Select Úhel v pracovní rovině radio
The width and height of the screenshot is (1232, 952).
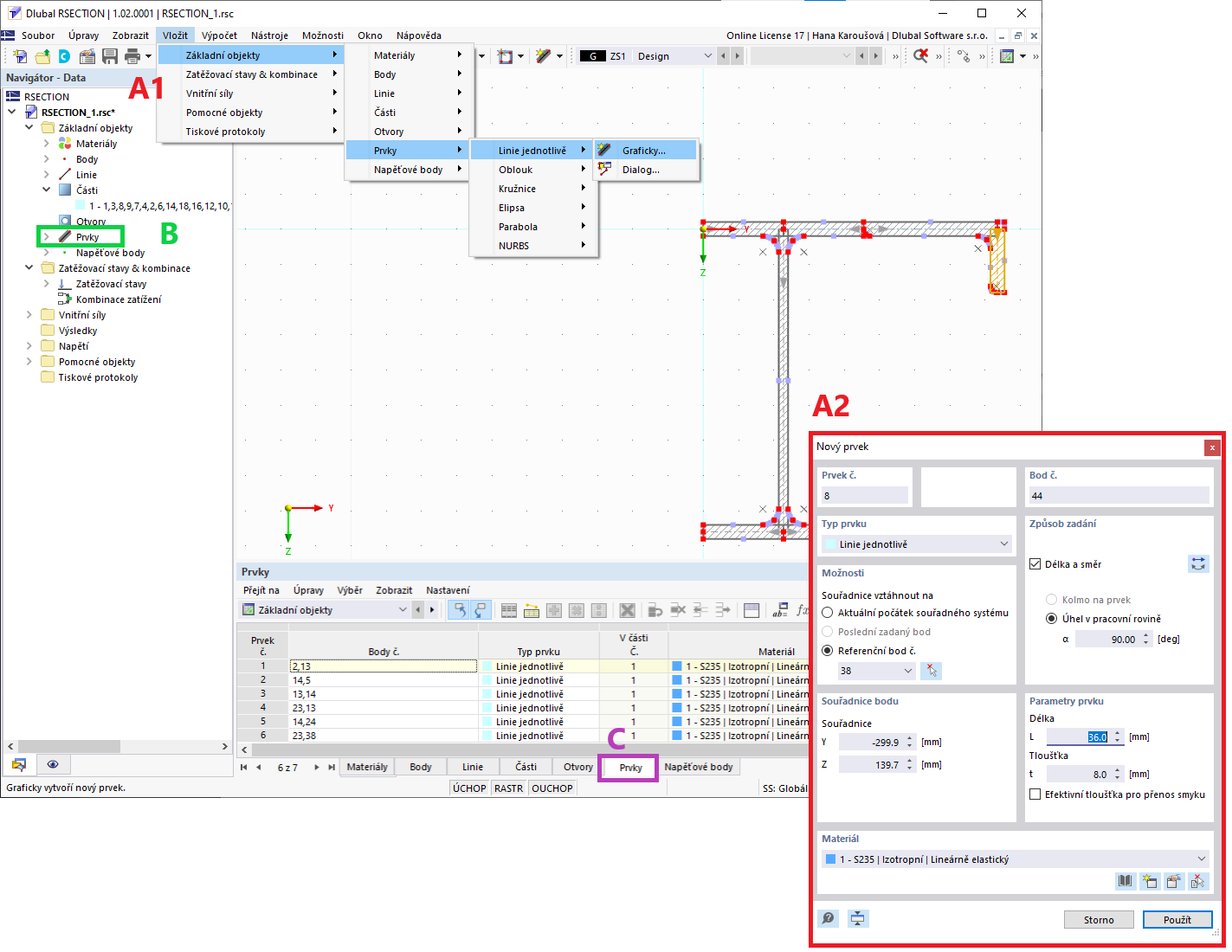click(1052, 618)
